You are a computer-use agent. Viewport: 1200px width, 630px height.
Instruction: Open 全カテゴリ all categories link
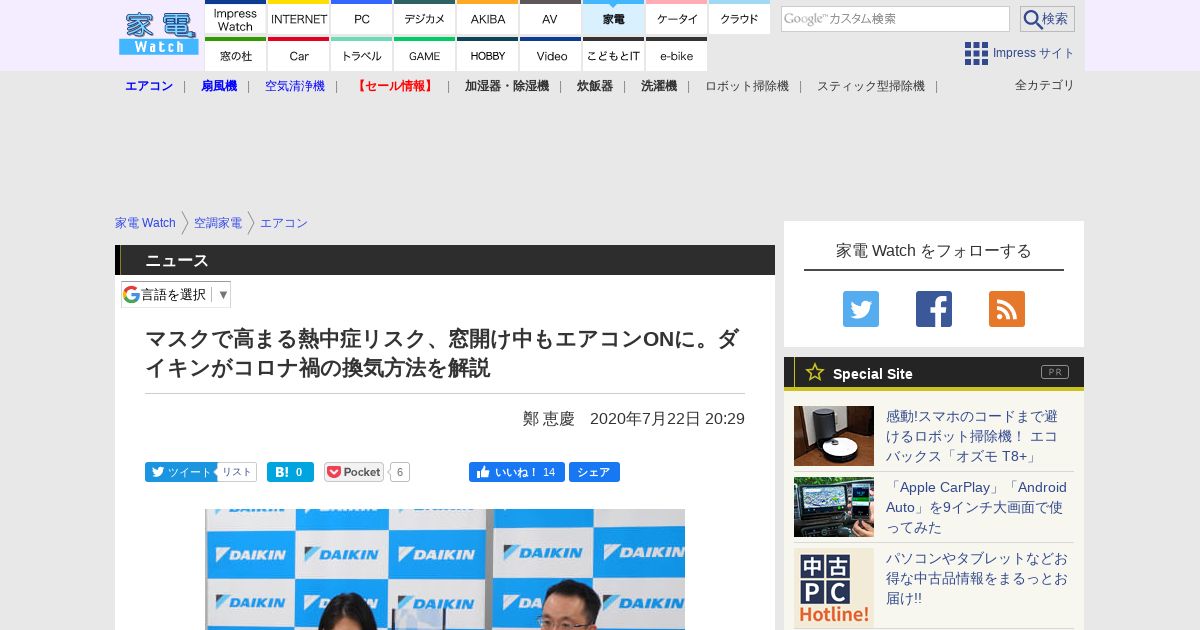click(x=1045, y=85)
